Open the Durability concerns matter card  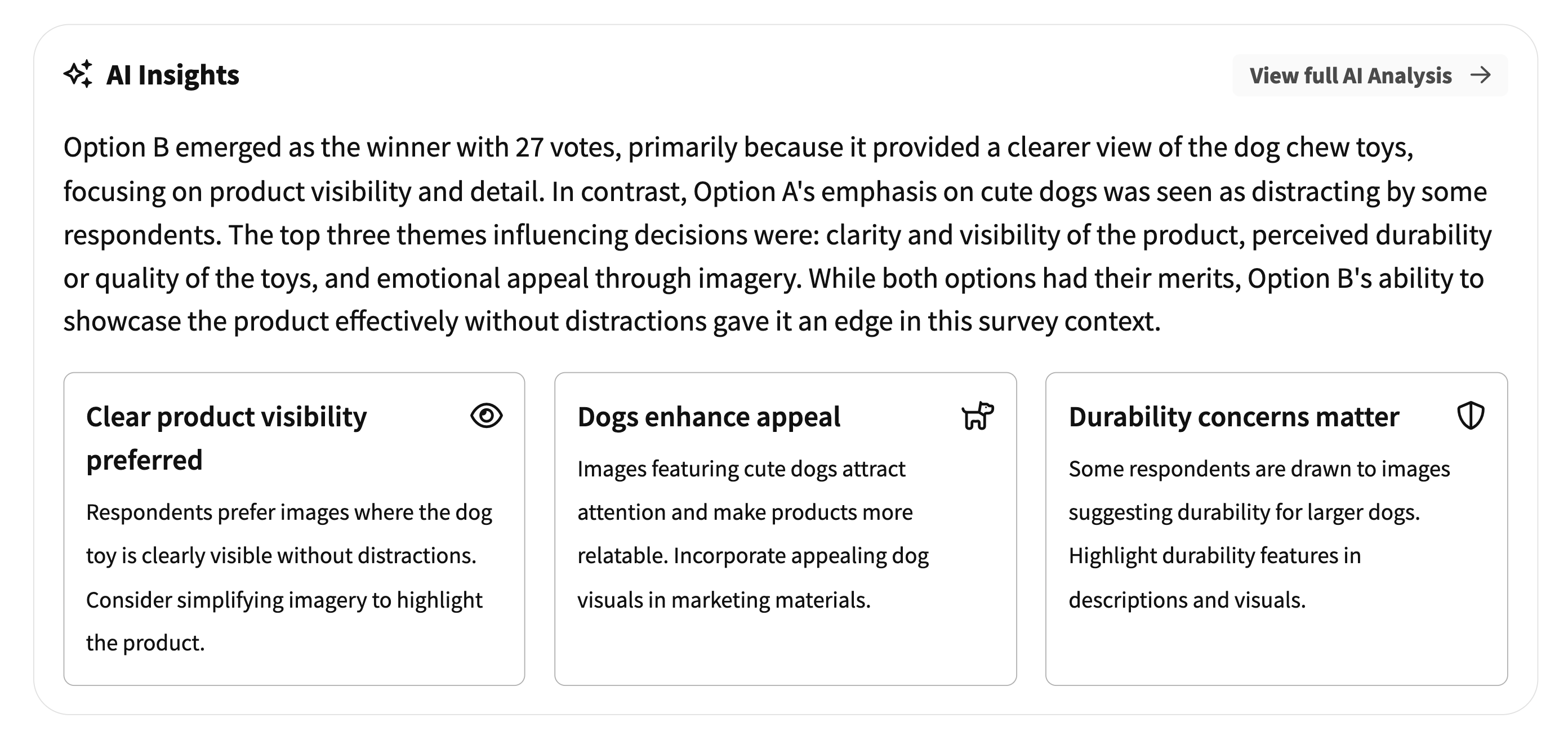(x=1276, y=529)
